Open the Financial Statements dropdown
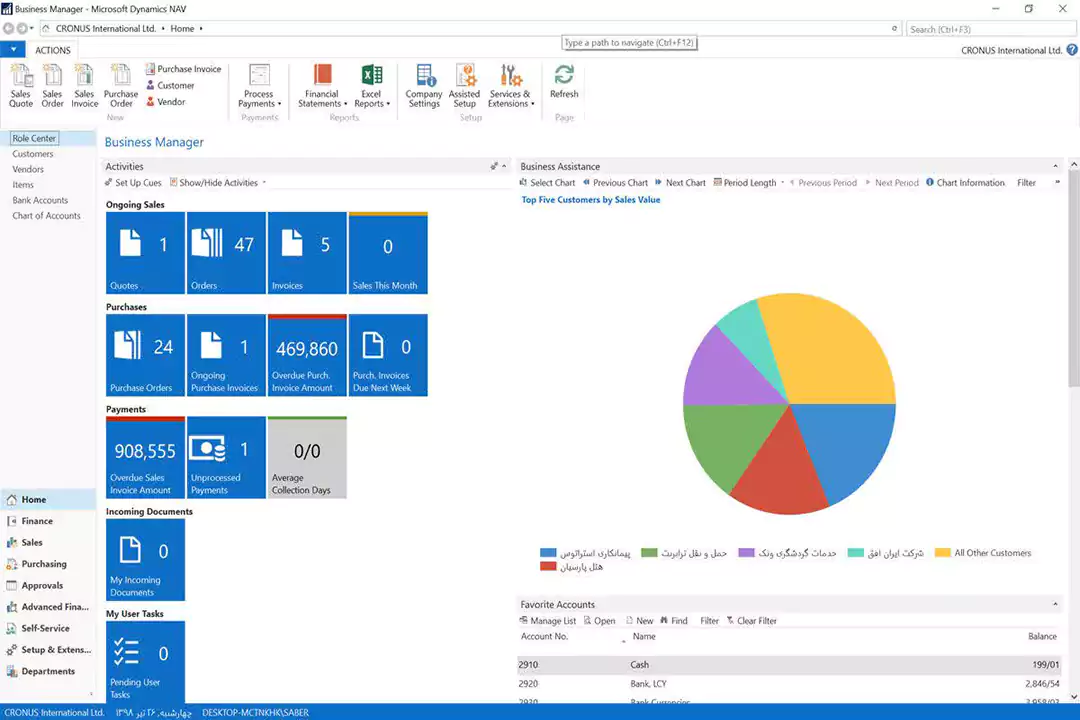Viewport: 1080px width, 720px height. pos(322,85)
